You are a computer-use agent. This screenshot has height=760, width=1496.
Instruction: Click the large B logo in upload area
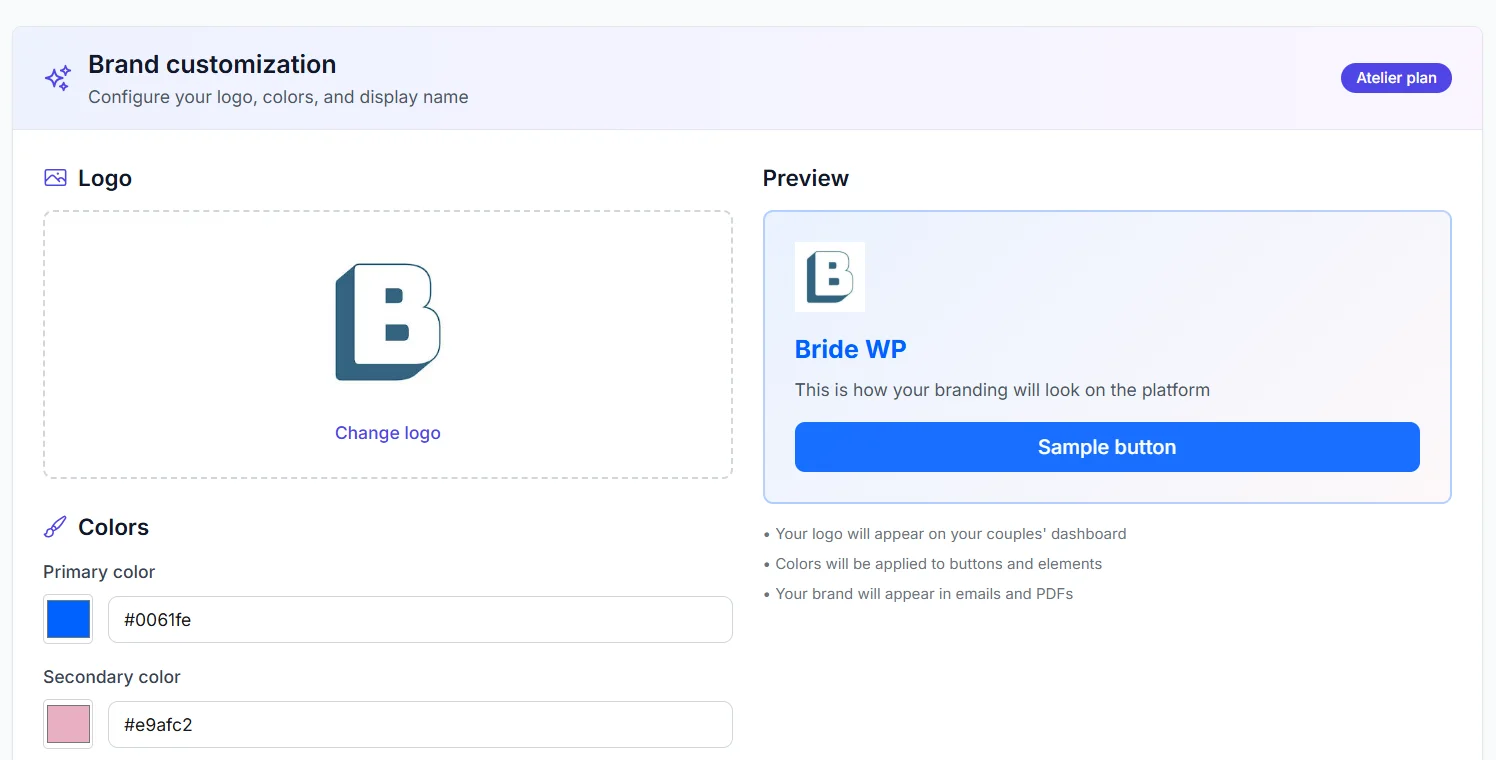click(388, 322)
